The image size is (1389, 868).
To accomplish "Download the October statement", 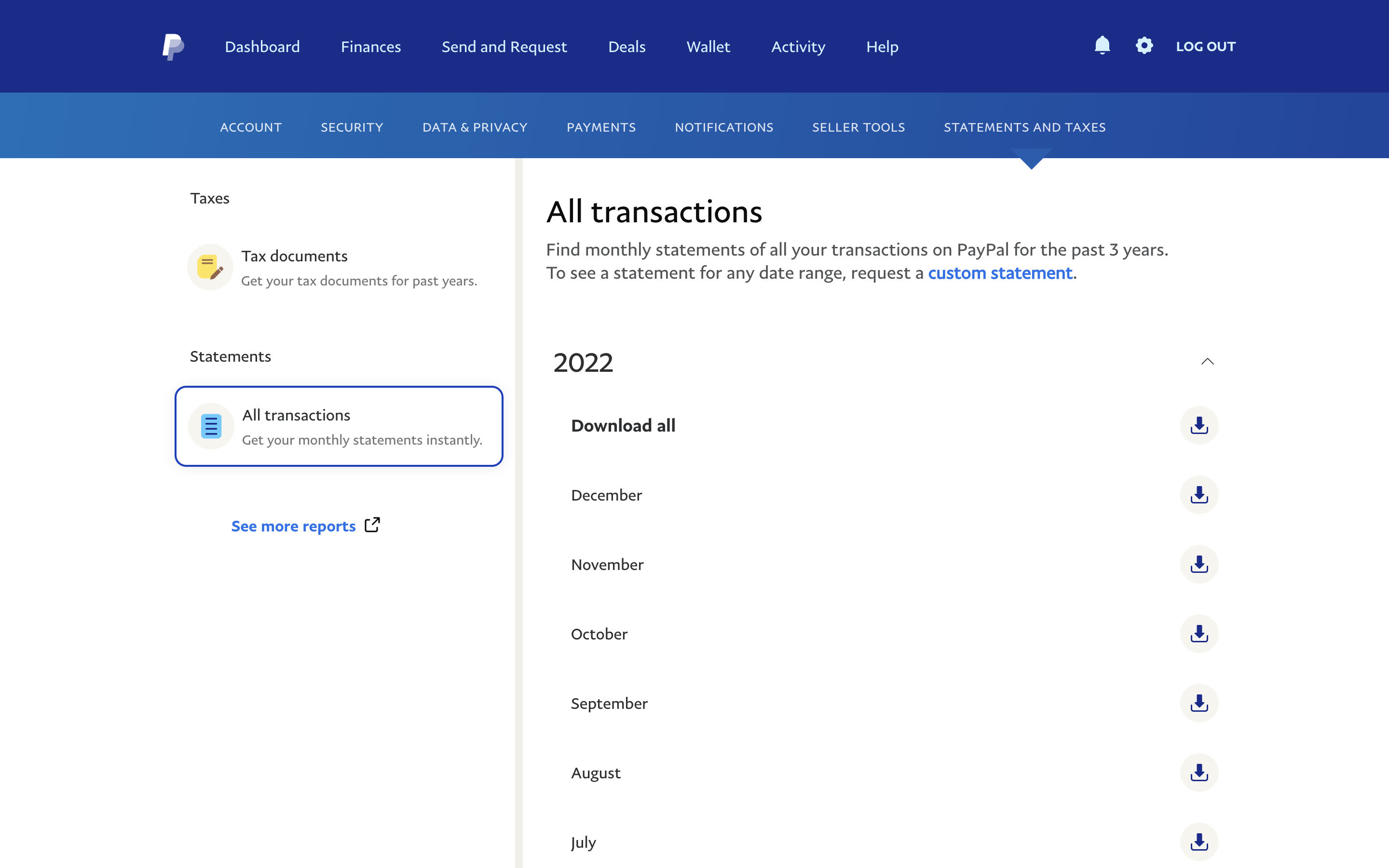I will click(1199, 634).
